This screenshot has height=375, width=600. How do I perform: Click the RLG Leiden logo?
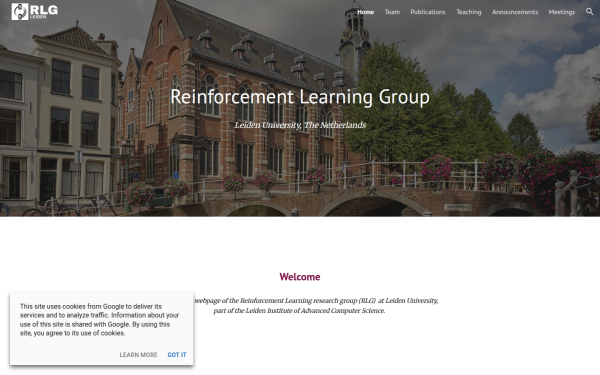35,11
